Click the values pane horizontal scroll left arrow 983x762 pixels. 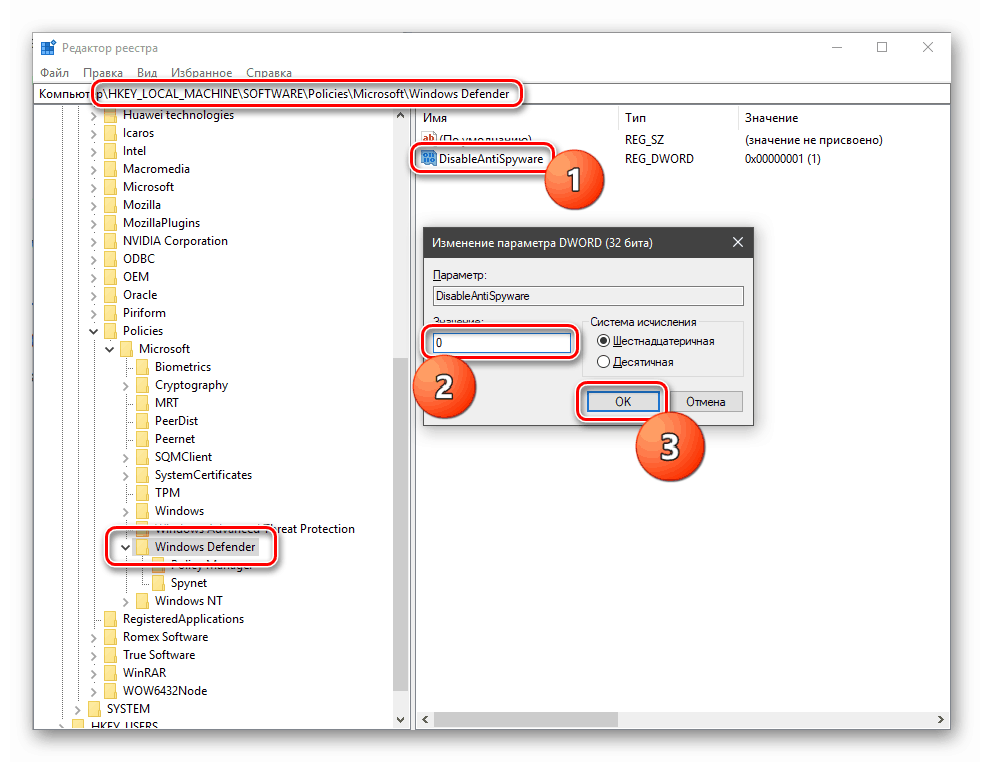[x=425, y=719]
